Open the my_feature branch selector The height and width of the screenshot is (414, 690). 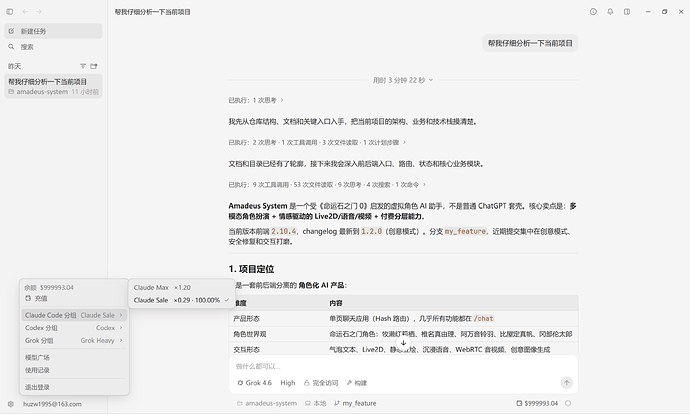[x=355, y=403]
